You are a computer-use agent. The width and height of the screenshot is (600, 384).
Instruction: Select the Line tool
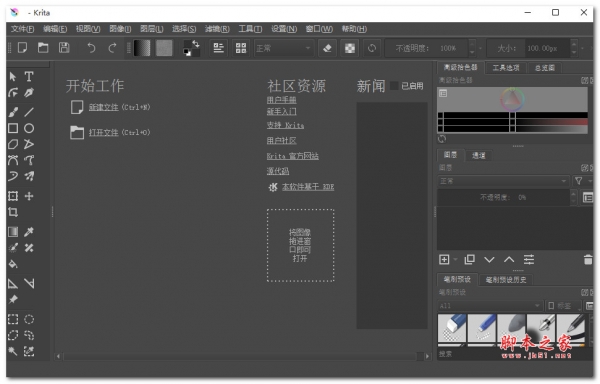29,112
